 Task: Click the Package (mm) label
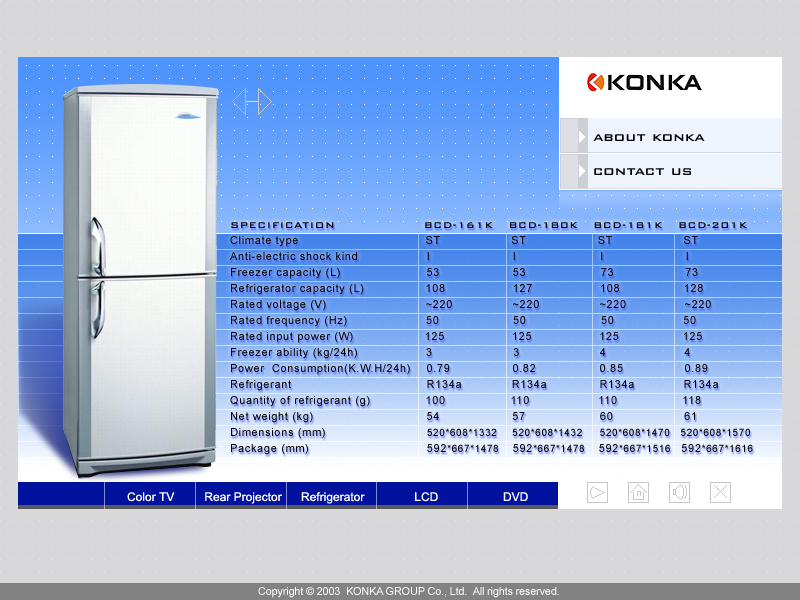click(269, 448)
